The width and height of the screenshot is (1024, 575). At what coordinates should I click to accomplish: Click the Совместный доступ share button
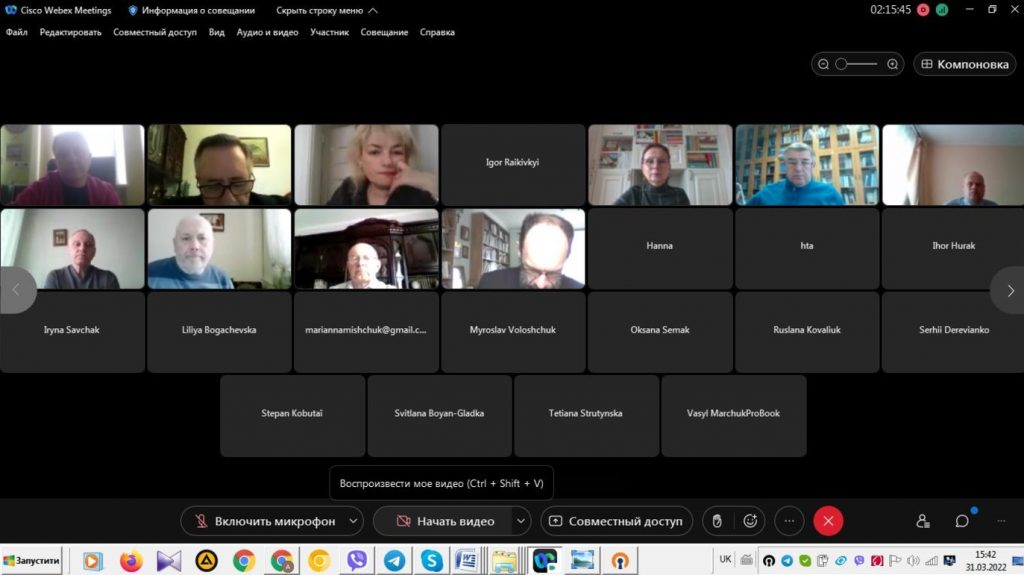[x=615, y=521]
